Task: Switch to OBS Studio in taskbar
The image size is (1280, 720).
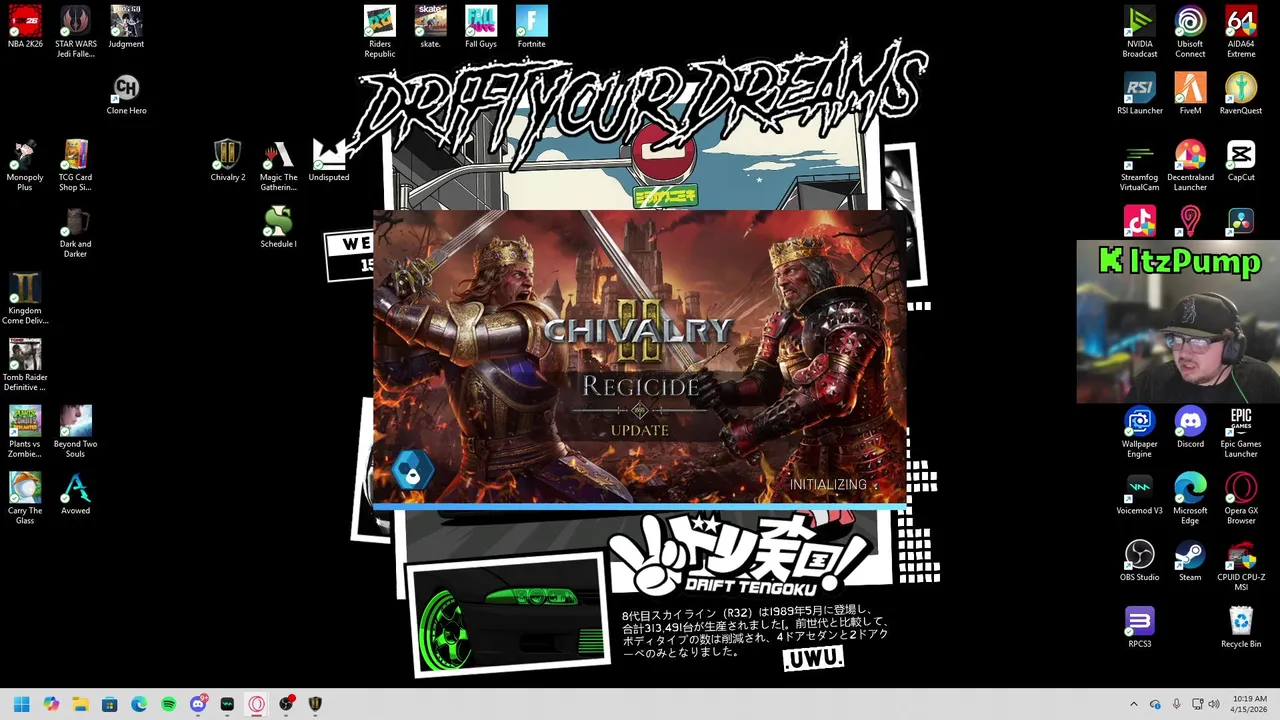Action: pos(286,704)
